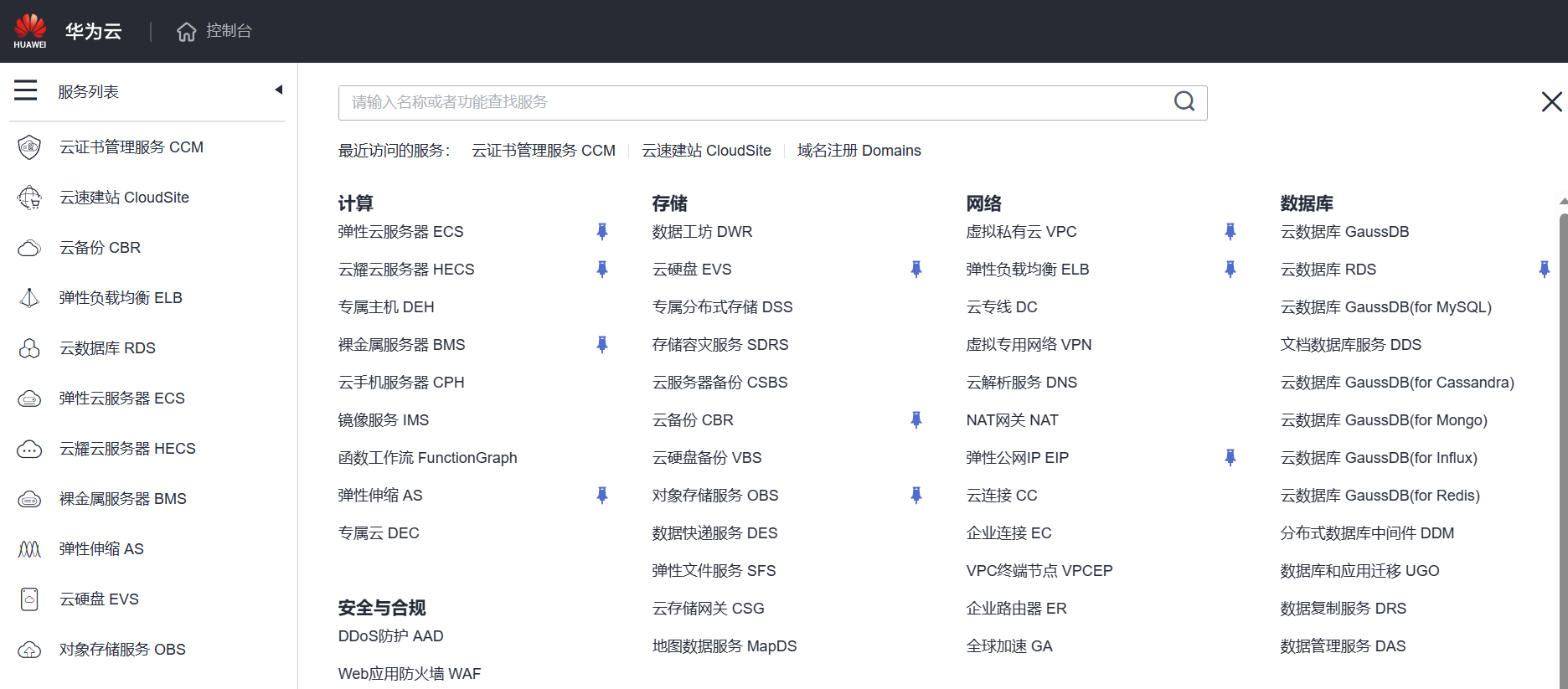Select 云速建站 CloudSite in sidebar
Image resolution: width=1568 pixels, height=689 pixels.
(x=124, y=198)
